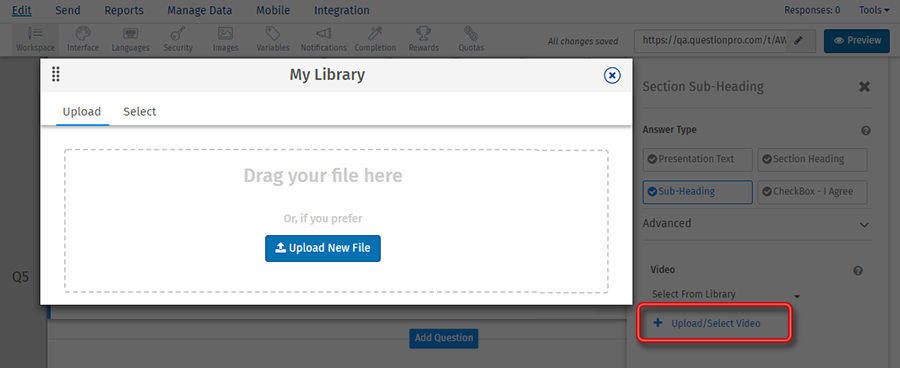
Task: Open the Interface palette icon
Action: [83, 39]
